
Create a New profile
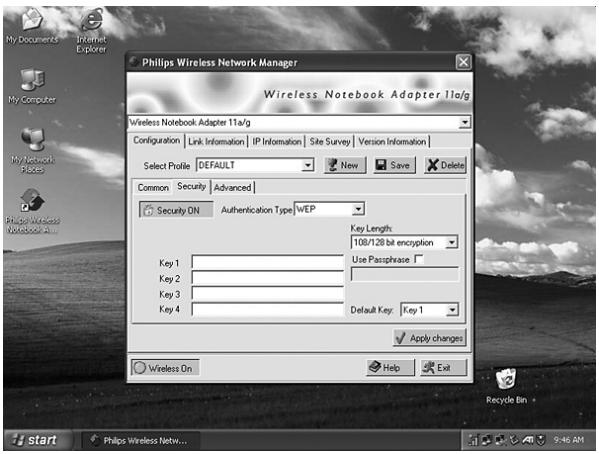click(345, 165)
